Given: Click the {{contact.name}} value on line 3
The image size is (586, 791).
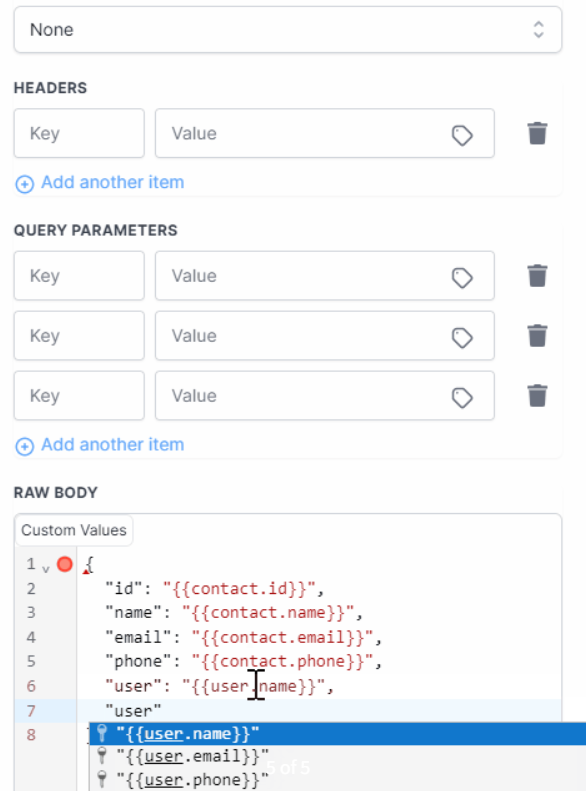Looking at the screenshot, I should (268, 612).
